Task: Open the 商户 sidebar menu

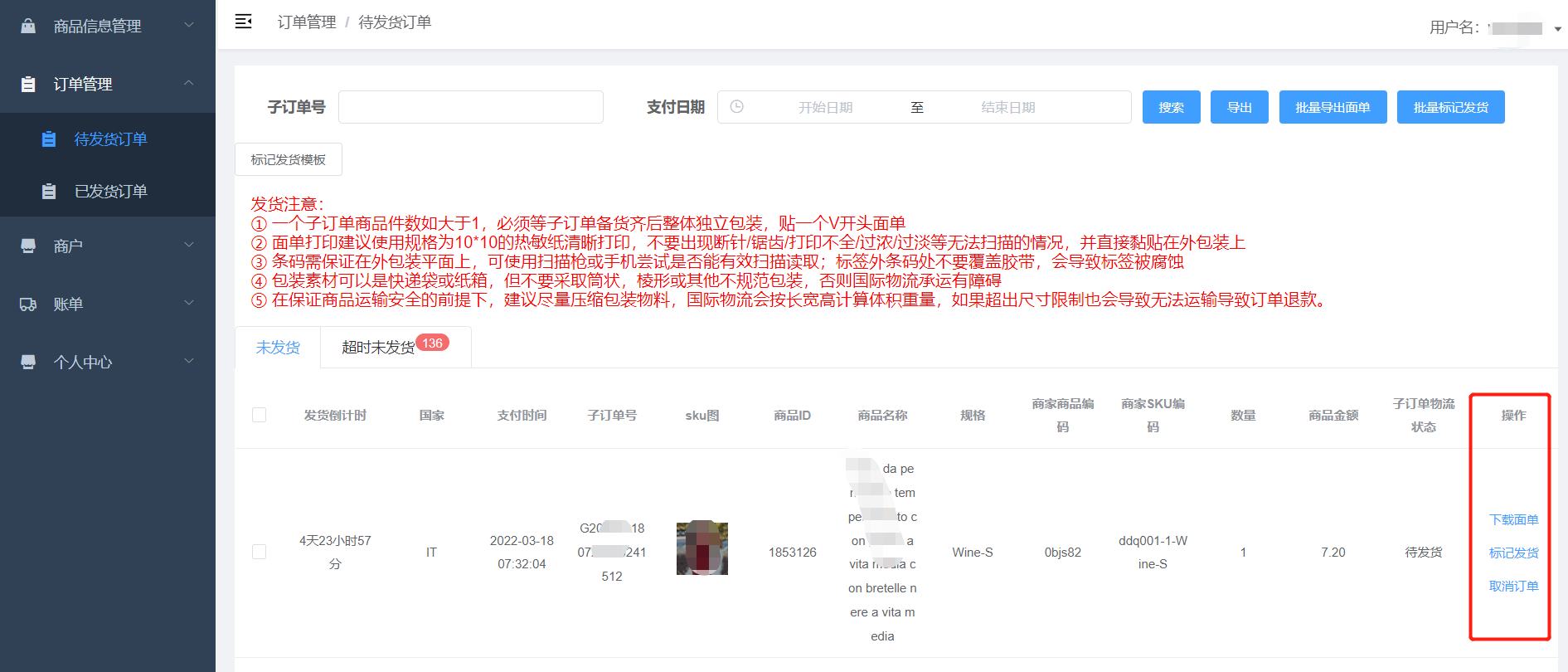Action: pyautogui.click(x=108, y=246)
